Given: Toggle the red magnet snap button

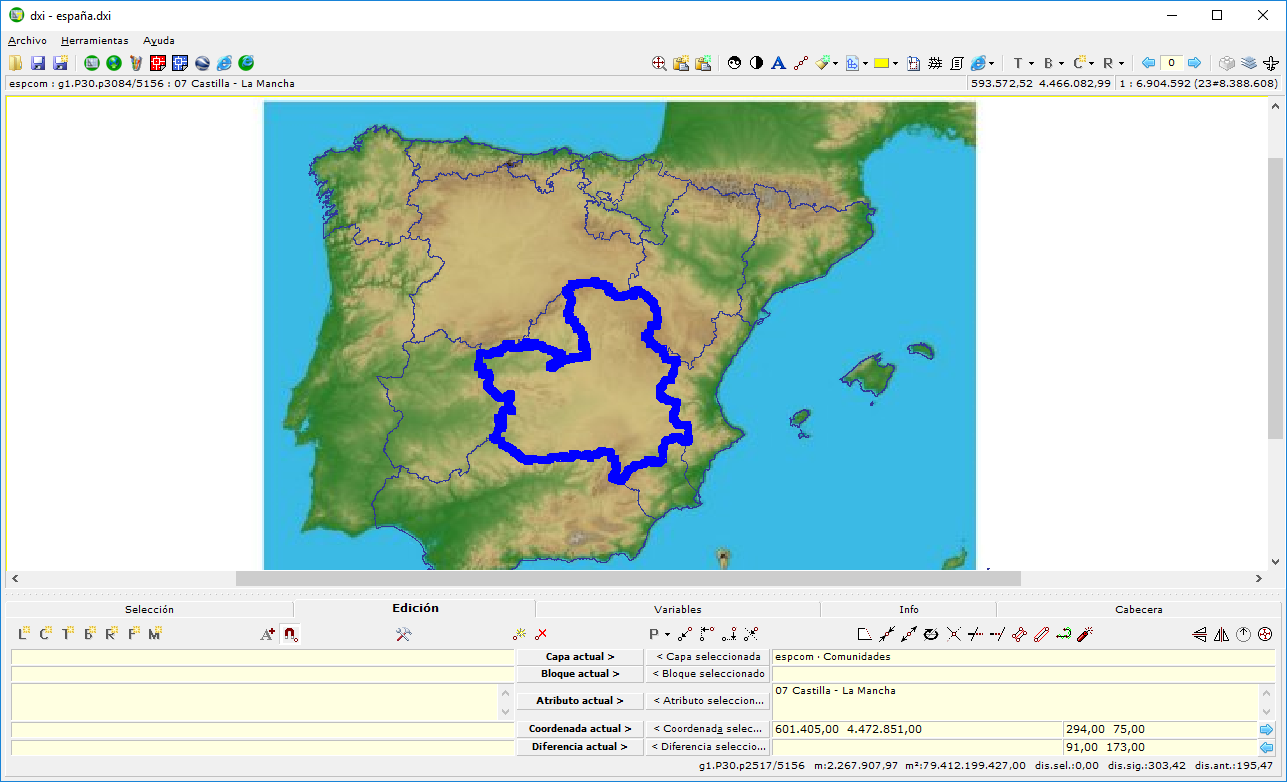Looking at the screenshot, I should pyautogui.click(x=290, y=634).
